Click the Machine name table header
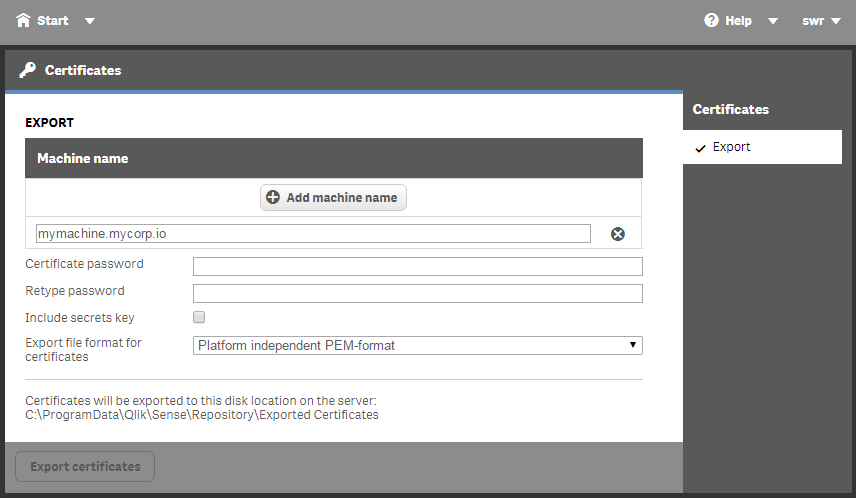The width and height of the screenshot is (856, 498). coord(334,158)
